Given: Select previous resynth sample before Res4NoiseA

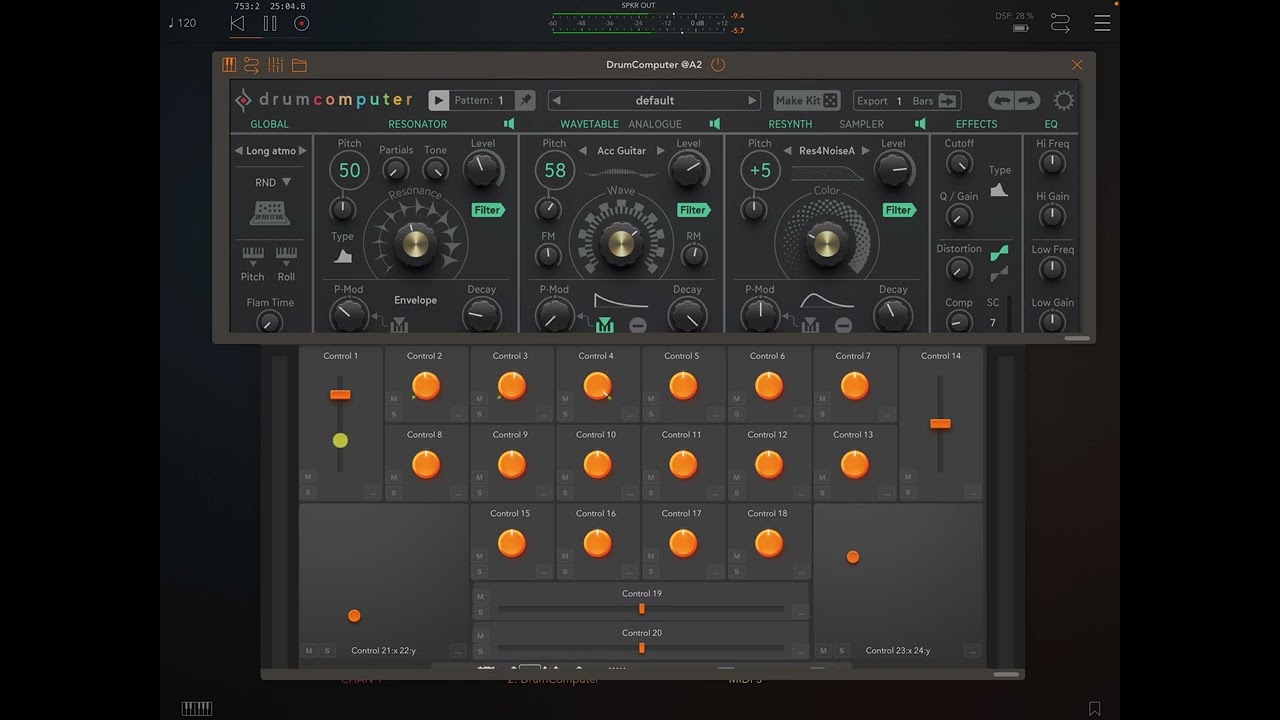Looking at the screenshot, I should [788, 151].
